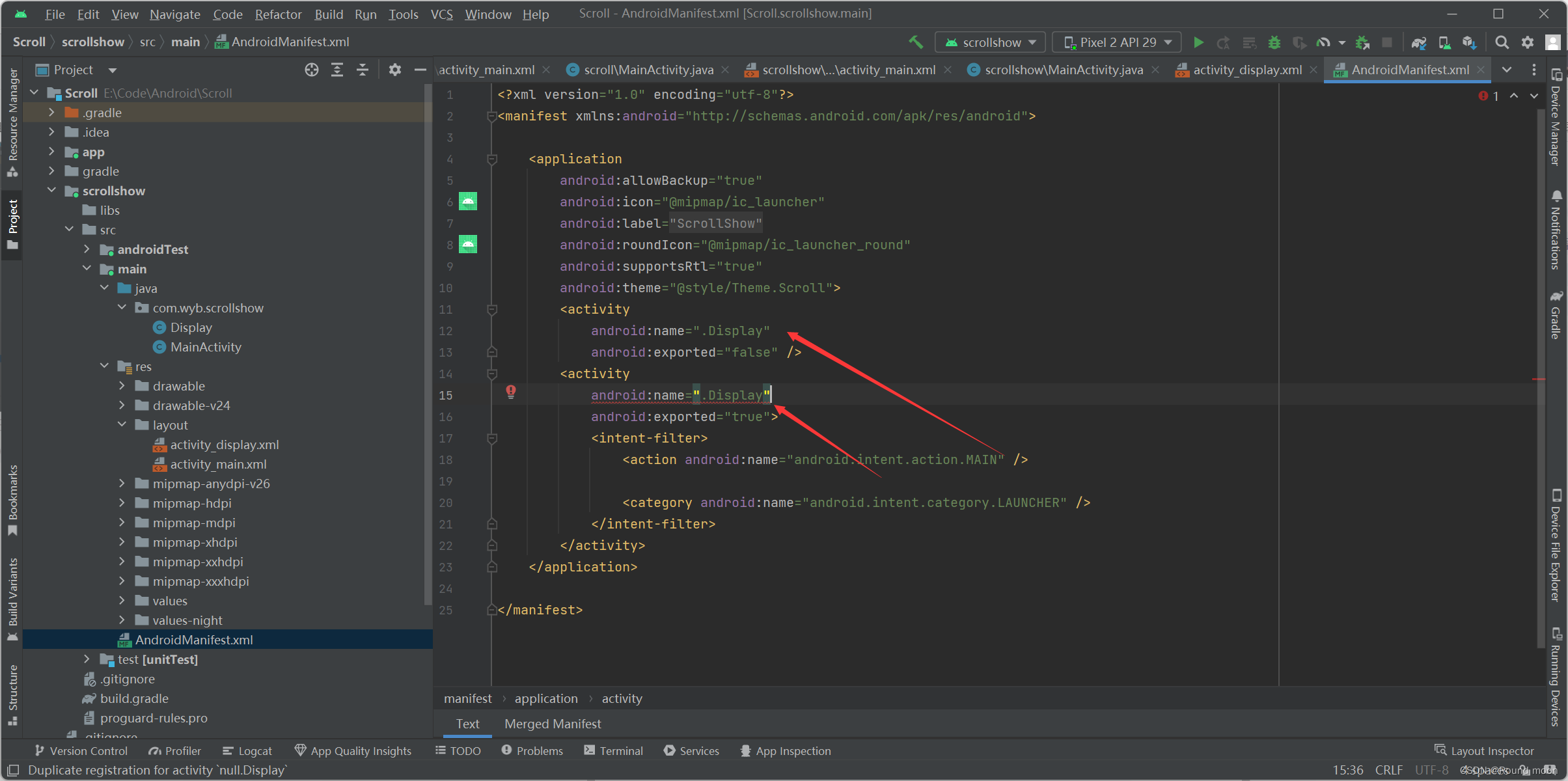This screenshot has width=1568, height=781.
Task: Collapse the layout folder
Action: (x=122, y=425)
